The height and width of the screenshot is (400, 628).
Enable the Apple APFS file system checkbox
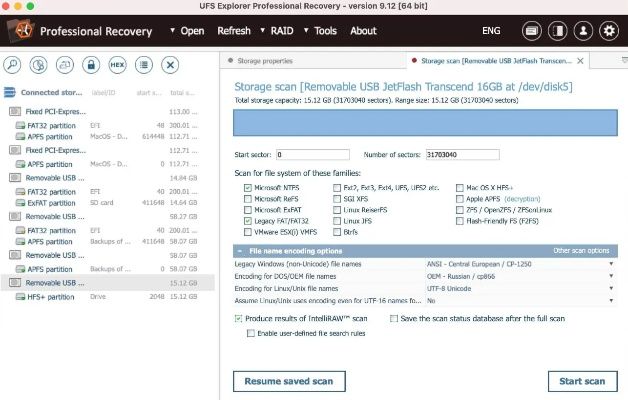(x=458, y=199)
